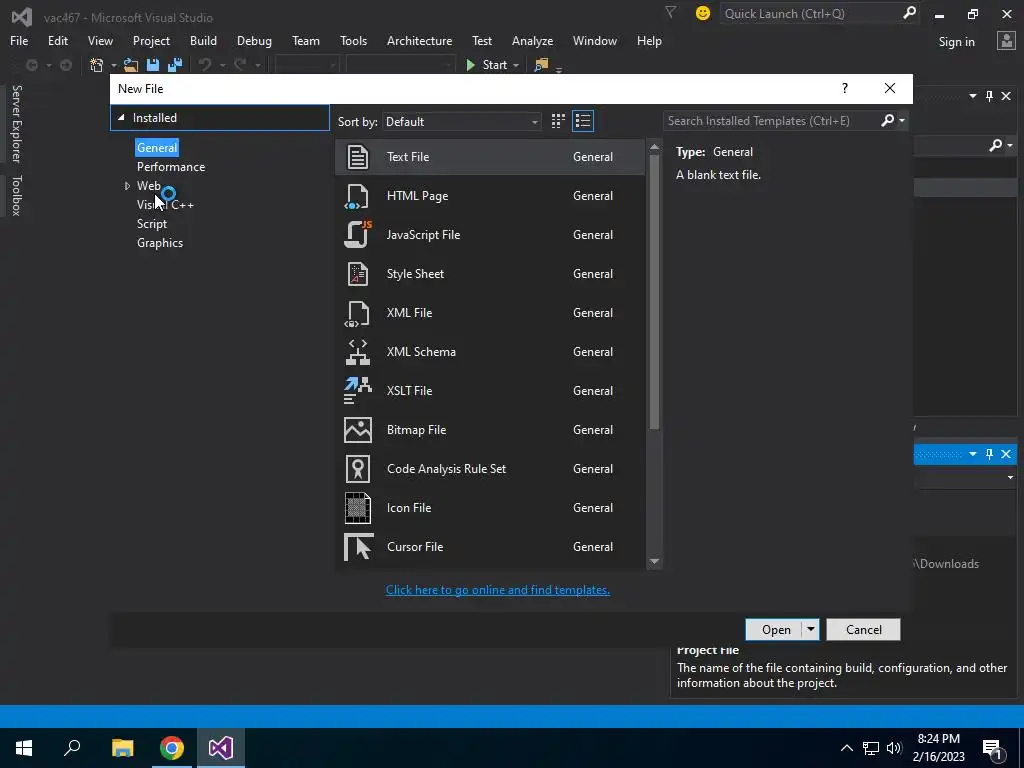The width and height of the screenshot is (1024, 768).
Task: Select the Bitmap File template icon
Action: point(358,430)
